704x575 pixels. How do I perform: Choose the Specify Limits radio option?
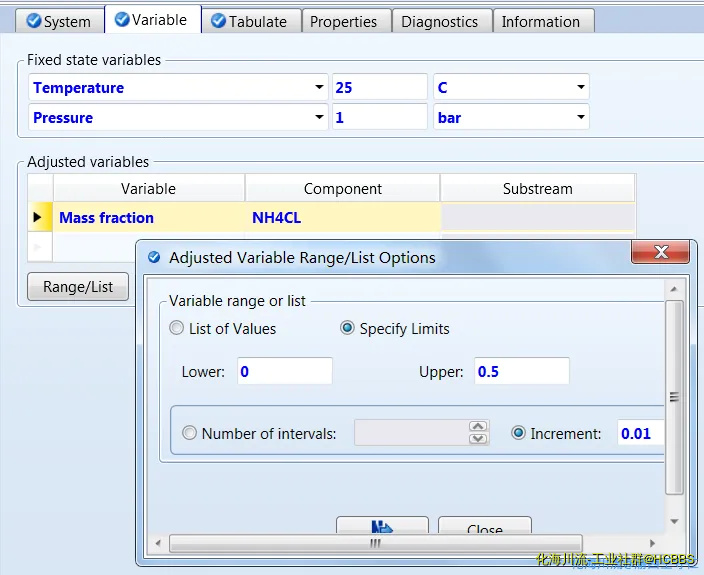click(x=348, y=328)
